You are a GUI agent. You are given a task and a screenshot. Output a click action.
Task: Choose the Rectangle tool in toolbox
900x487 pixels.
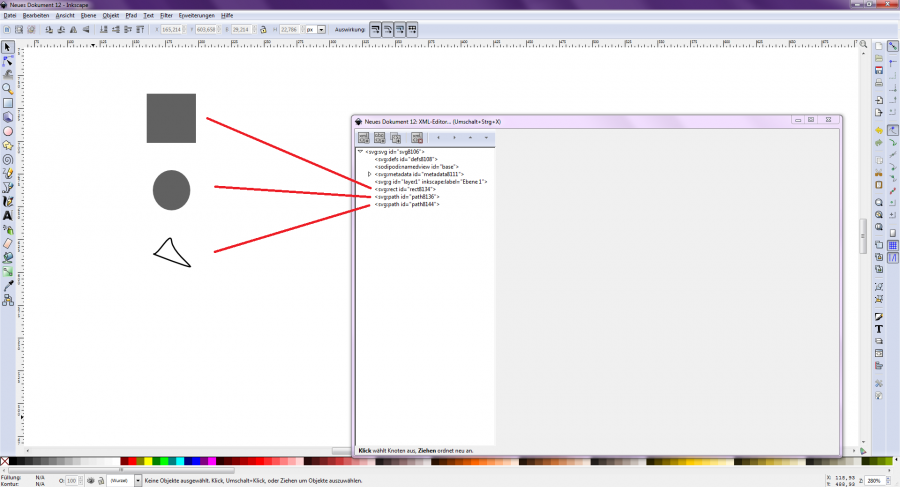pyautogui.click(x=8, y=102)
